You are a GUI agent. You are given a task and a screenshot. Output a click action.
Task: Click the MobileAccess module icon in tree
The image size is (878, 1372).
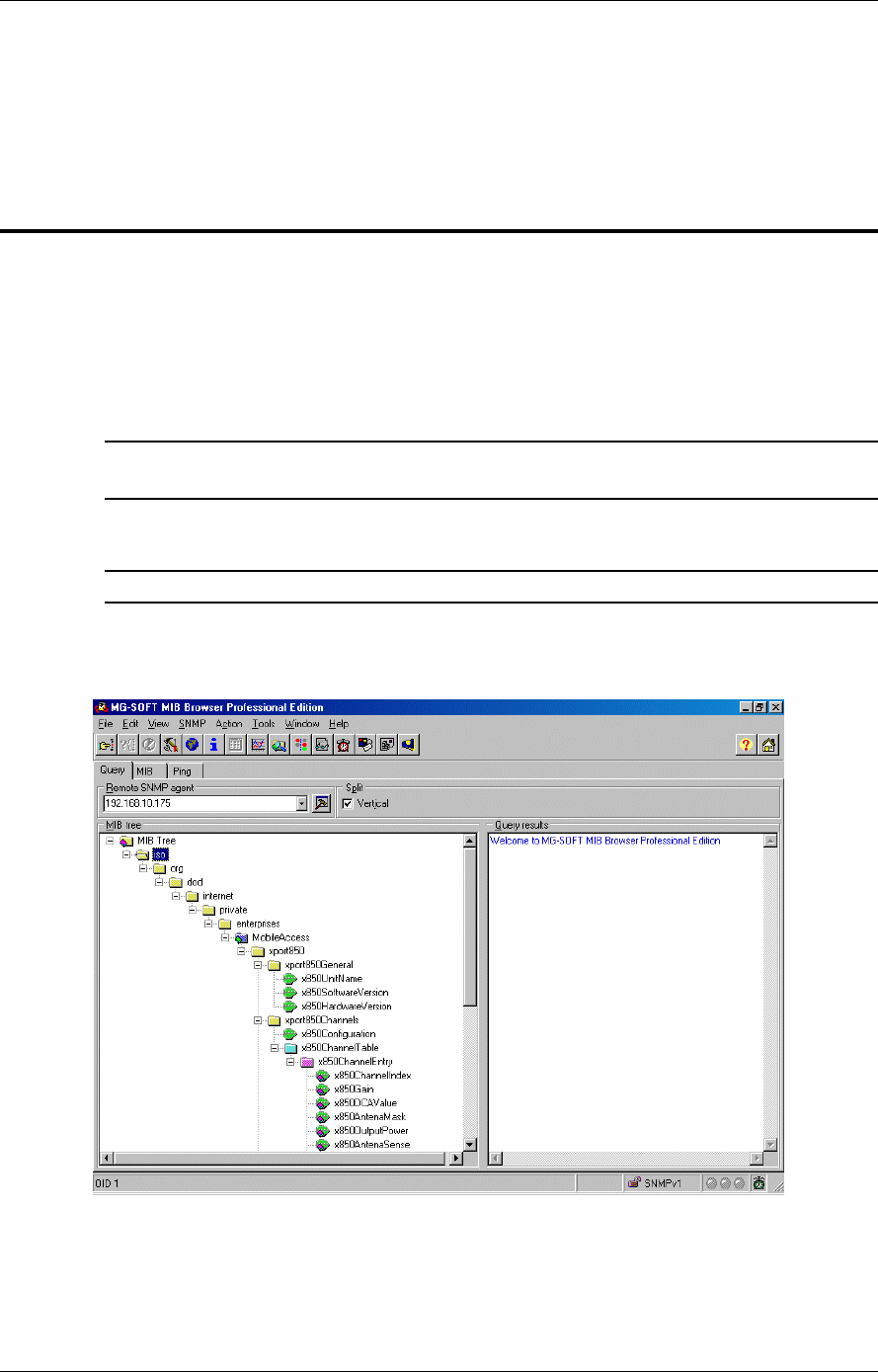coord(241,937)
